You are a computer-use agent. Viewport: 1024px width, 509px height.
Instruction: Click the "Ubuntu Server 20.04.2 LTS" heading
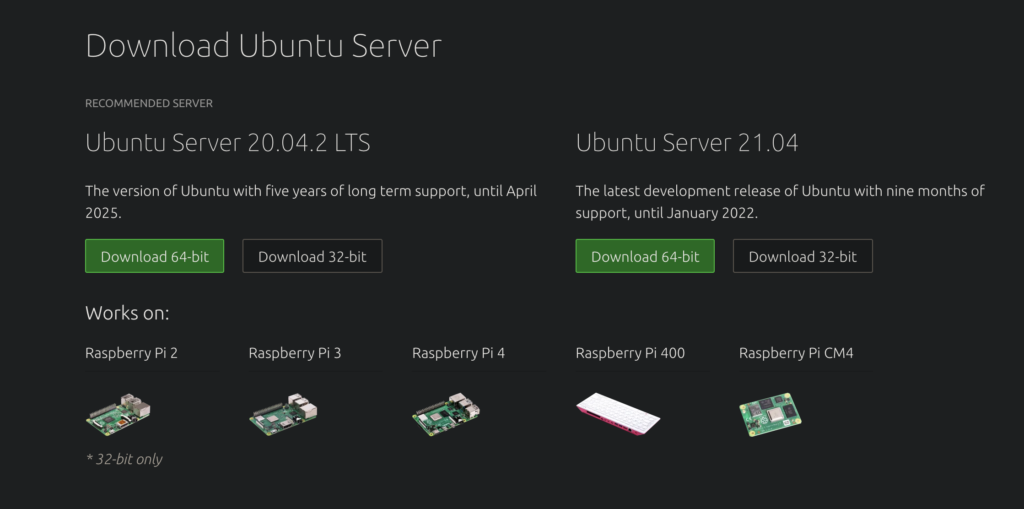(228, 143)
